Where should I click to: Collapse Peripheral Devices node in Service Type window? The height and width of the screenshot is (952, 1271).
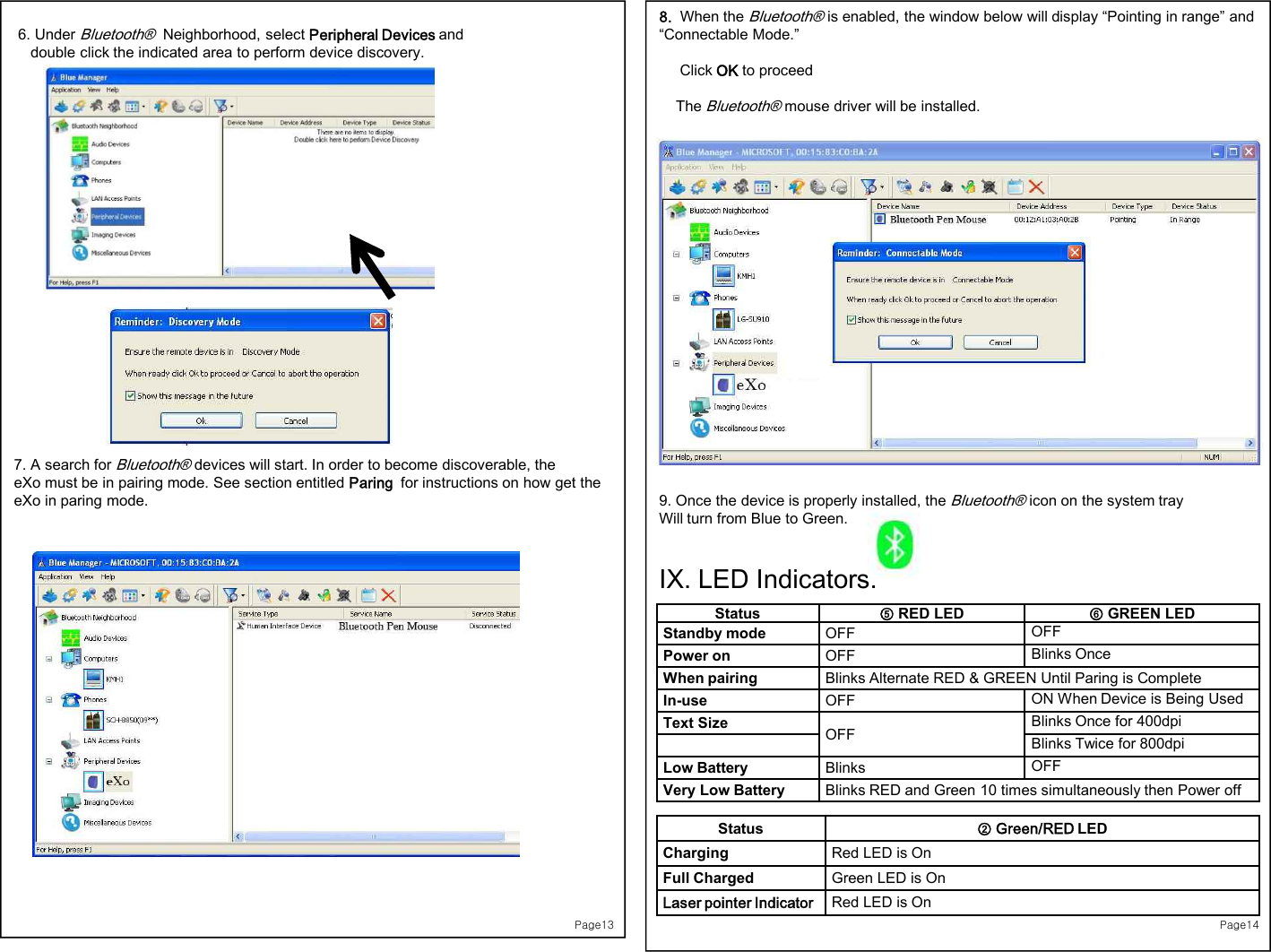(x=49, y=761)
